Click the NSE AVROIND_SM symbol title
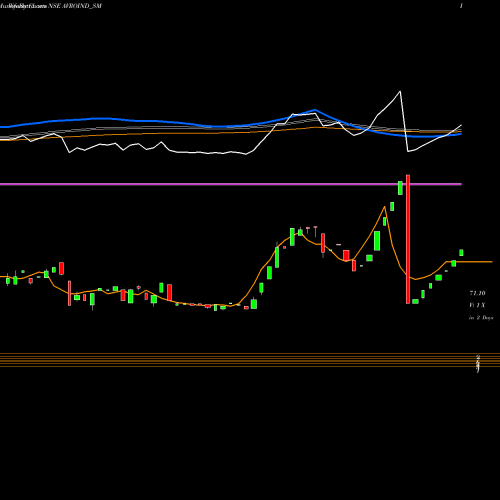This screenshot has width=500, height=500. (x=75, y=6)
